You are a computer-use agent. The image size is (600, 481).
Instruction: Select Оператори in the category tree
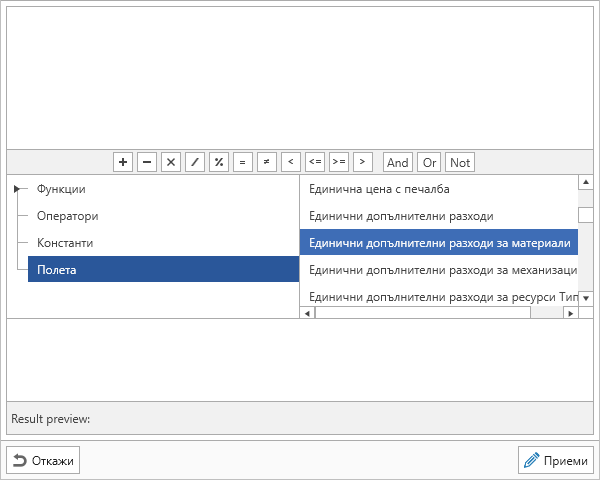67,216
